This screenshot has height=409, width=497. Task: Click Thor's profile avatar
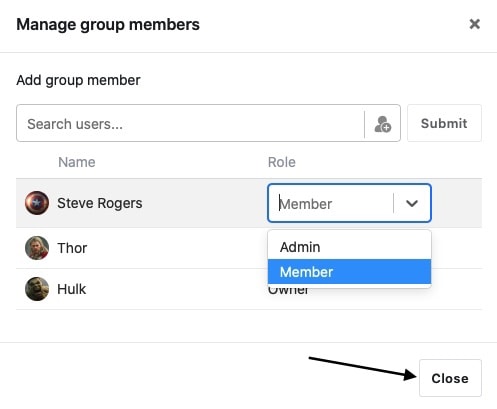[x=37, y=248]
